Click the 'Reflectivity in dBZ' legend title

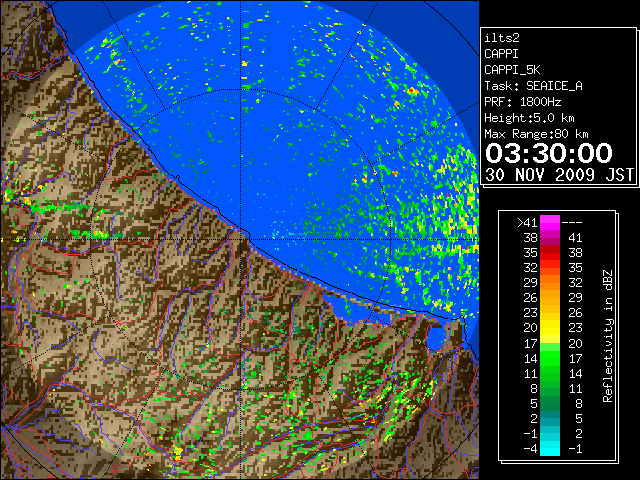(607, 336)
